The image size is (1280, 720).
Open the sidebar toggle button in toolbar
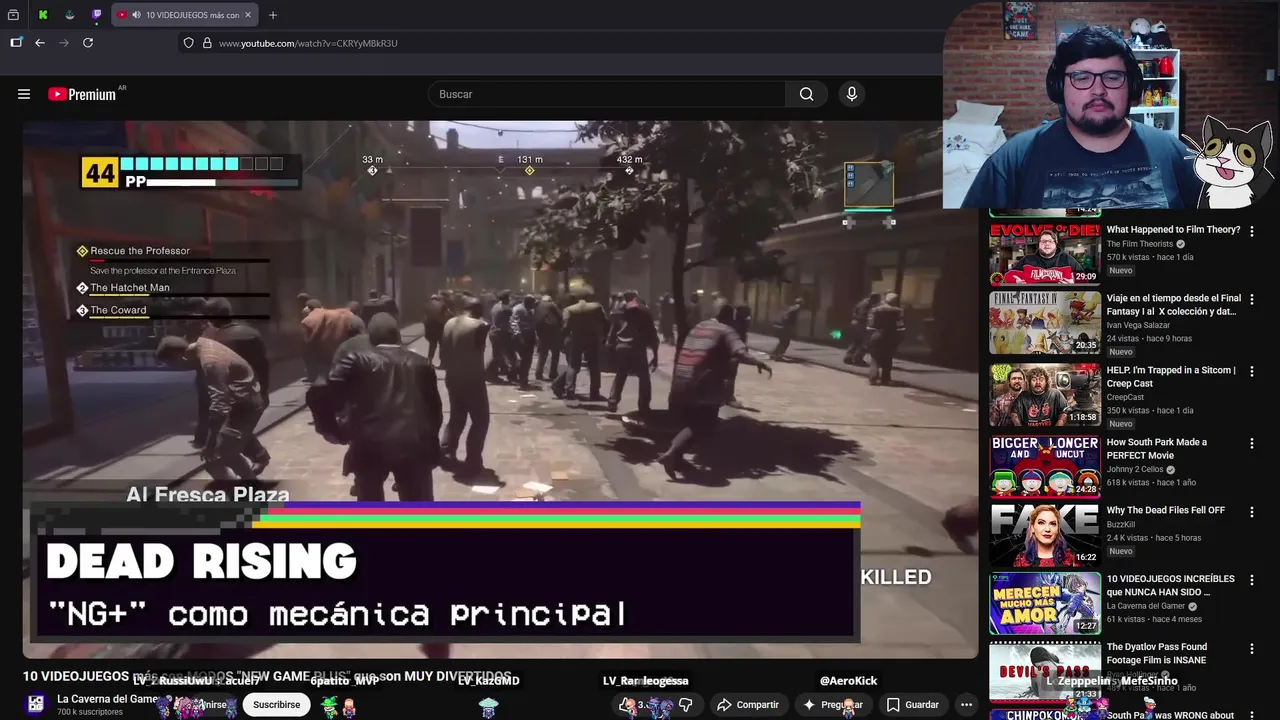pyautogui.click(x=16, y=43)
